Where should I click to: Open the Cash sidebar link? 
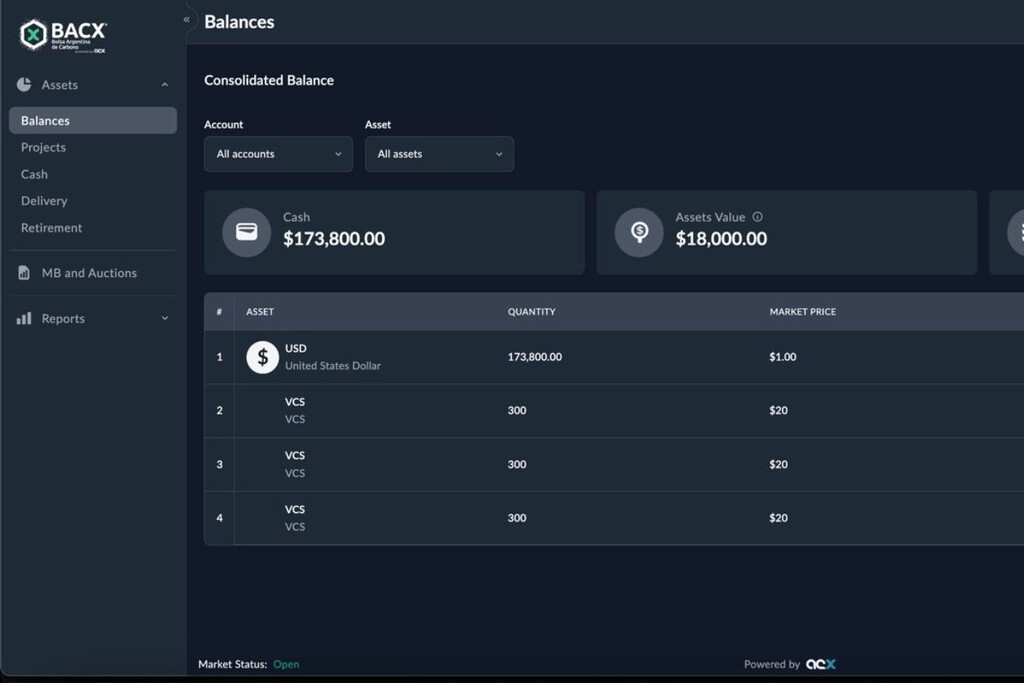(34, 174)
